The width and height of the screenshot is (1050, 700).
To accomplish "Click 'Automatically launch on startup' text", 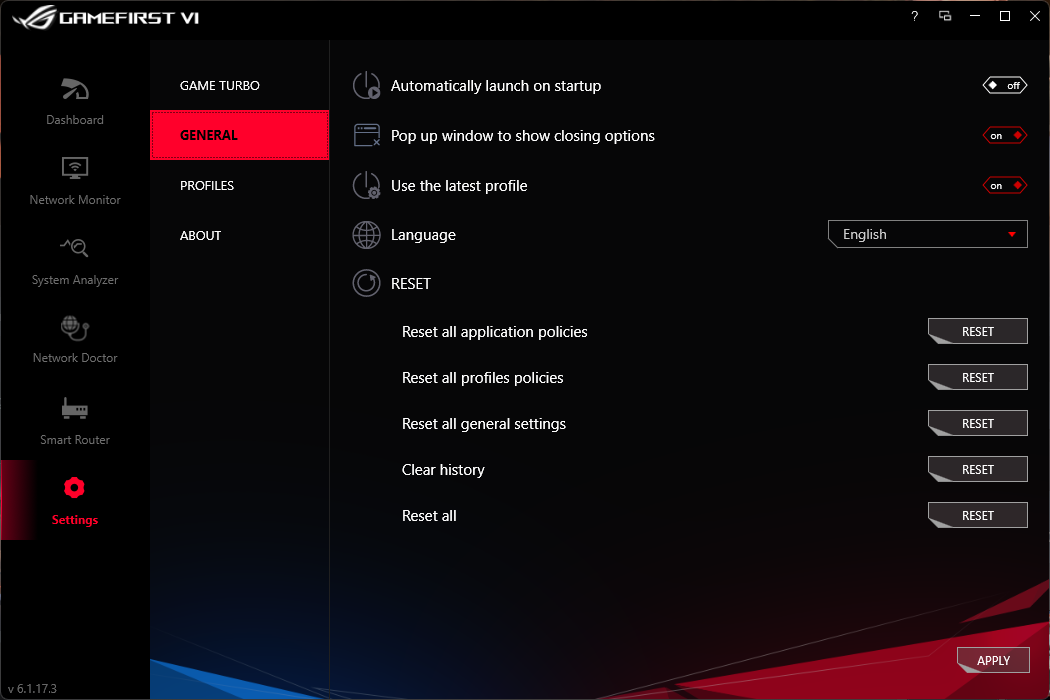I will pos(496,86).
